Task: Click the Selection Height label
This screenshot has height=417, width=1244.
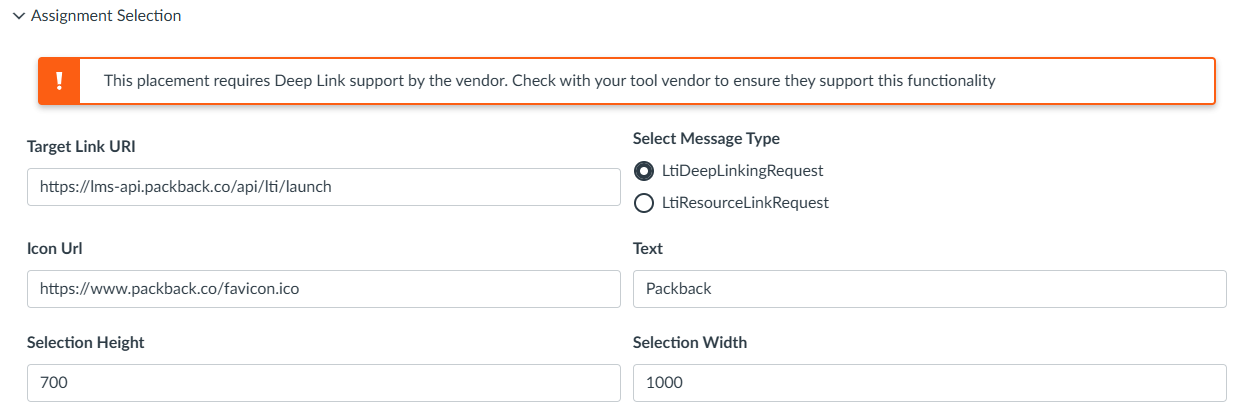Action: (x=86, y=343)
